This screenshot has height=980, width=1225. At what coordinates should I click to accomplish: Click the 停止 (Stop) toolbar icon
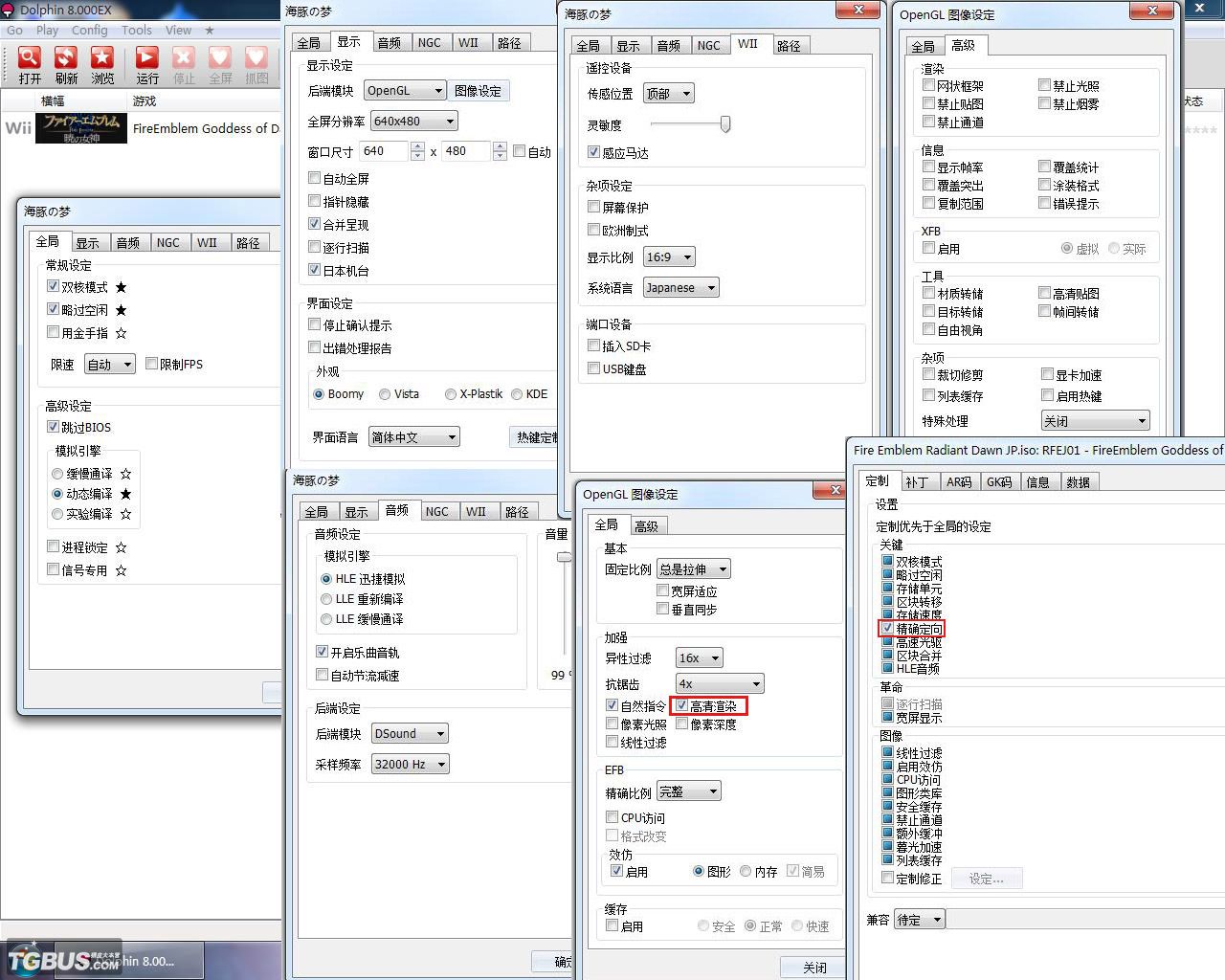[x=184, y=59]
